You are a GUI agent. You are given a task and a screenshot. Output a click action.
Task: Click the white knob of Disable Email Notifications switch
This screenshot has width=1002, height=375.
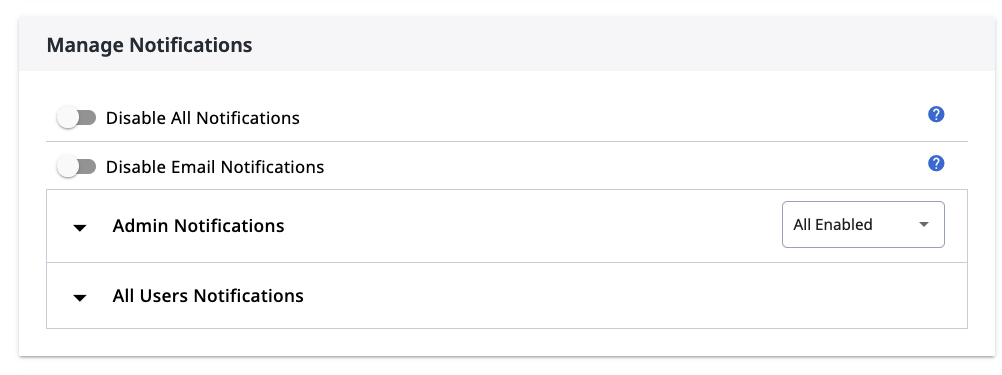click(67, 167)
